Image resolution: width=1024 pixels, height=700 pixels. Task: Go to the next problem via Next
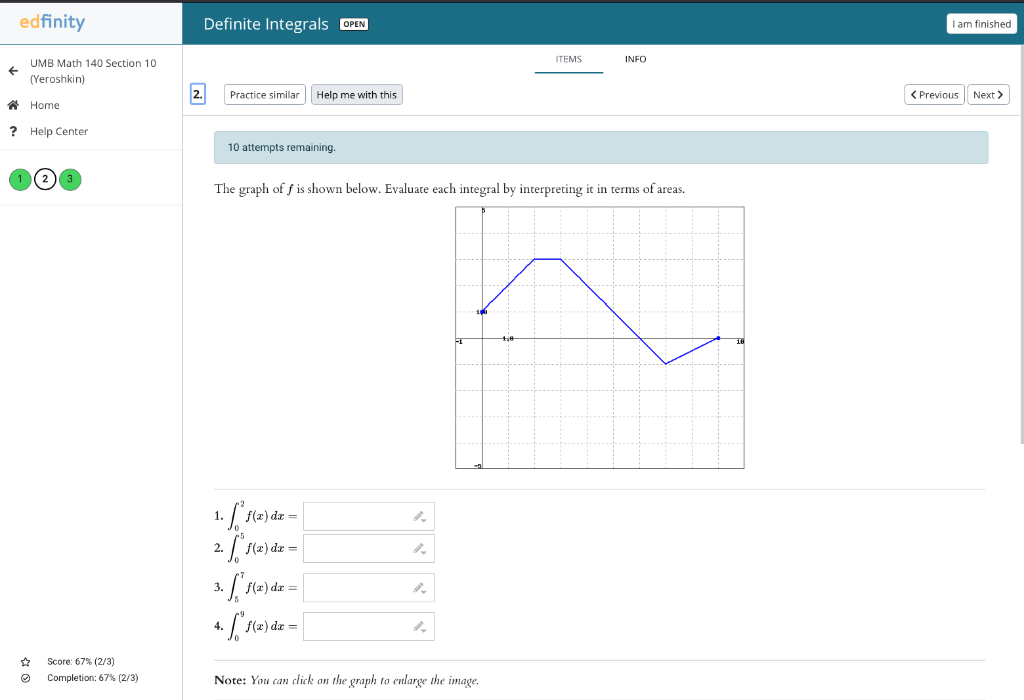[988, 94]
